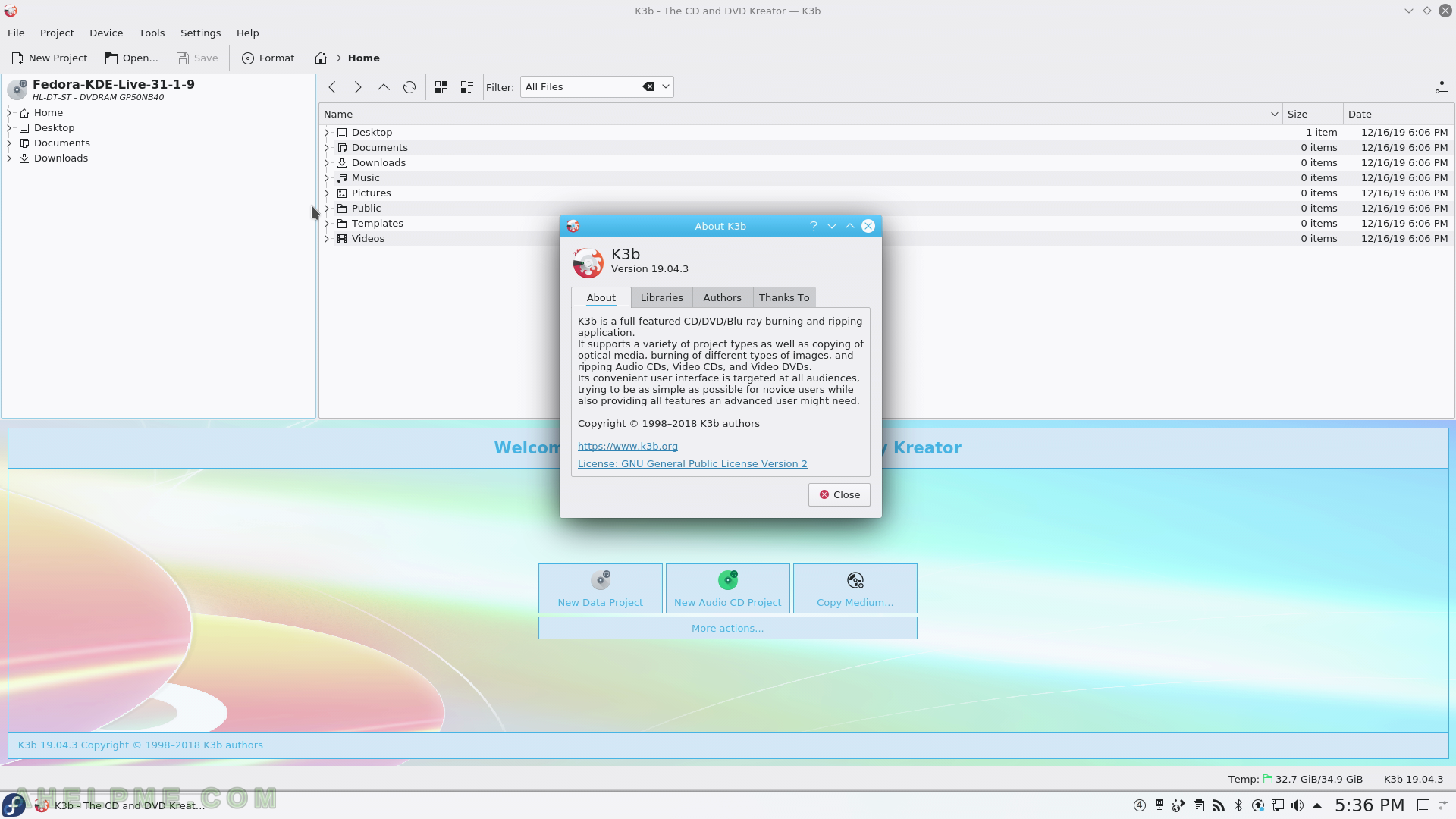Open the https://www.k3b.org link
Viewport: 1456px width, 819px height.
[628, 446]
